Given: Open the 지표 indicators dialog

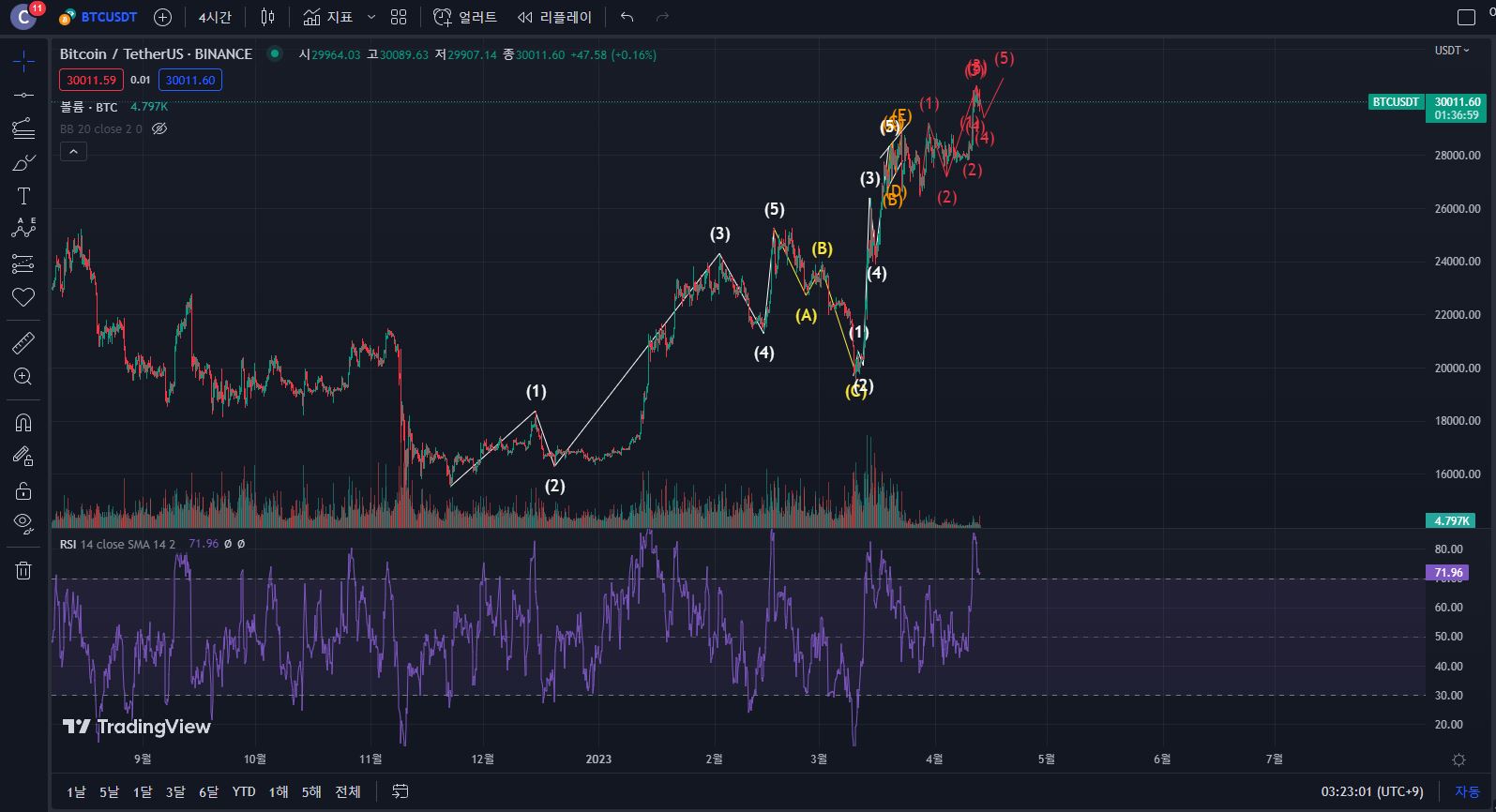Looking at the screenshot, I should click(x=328, y=17).
